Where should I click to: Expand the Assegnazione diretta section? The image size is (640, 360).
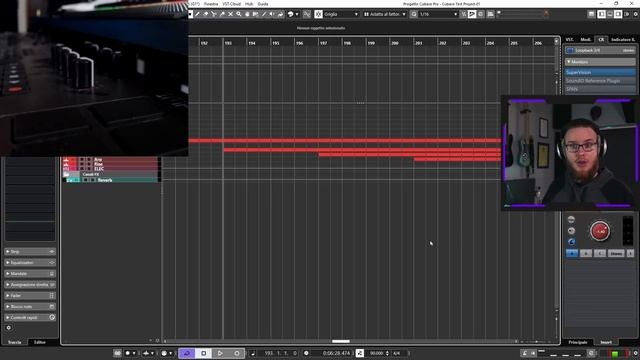30,284
